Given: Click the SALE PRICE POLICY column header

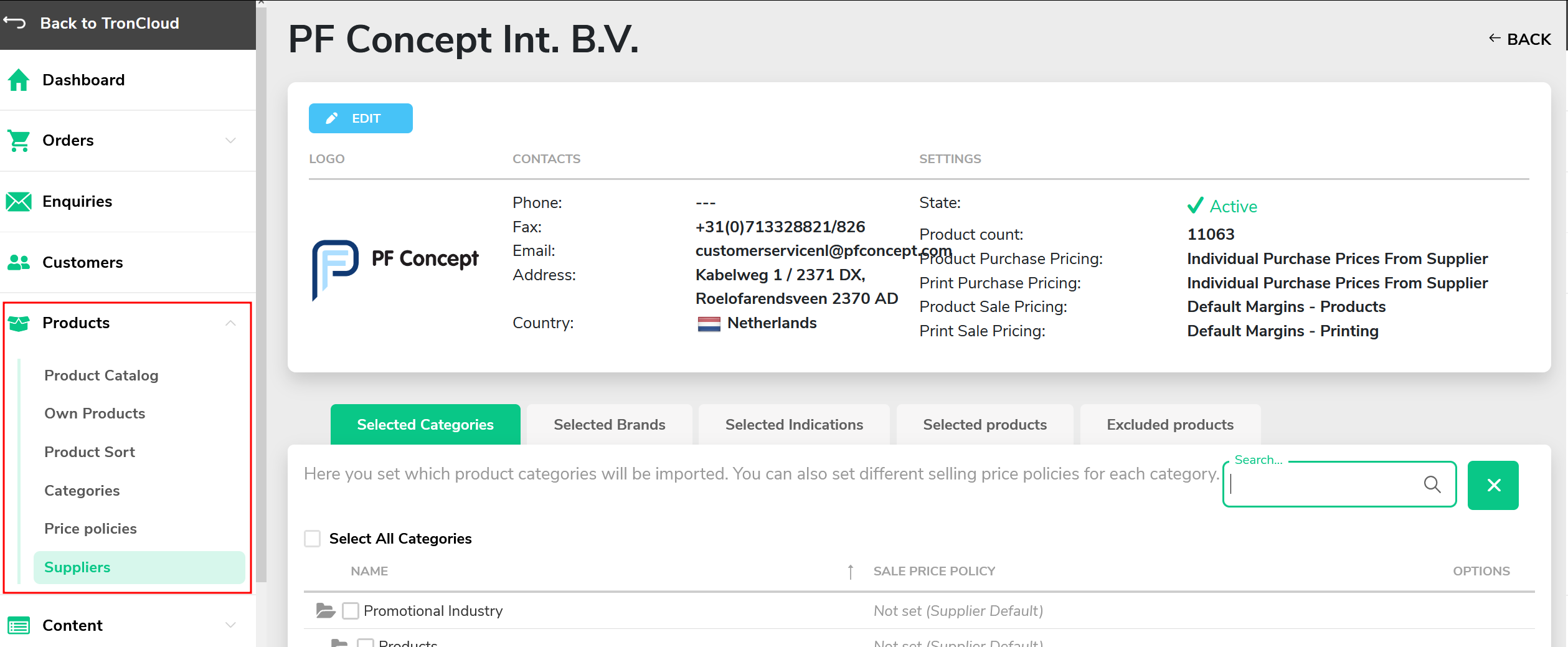Looking at the screenshot, I should tap(934, 571).
